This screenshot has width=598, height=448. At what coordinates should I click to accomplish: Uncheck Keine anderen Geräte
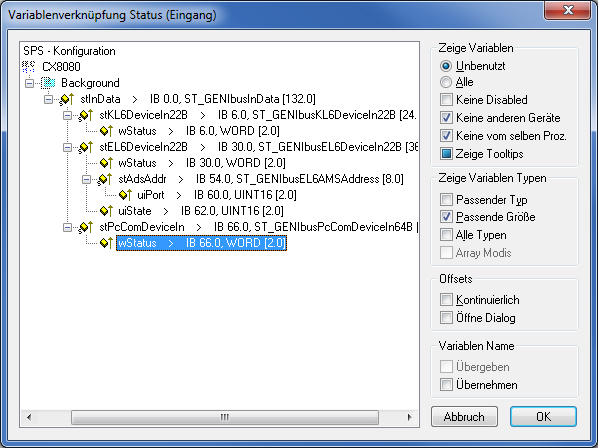coord(446,117)
